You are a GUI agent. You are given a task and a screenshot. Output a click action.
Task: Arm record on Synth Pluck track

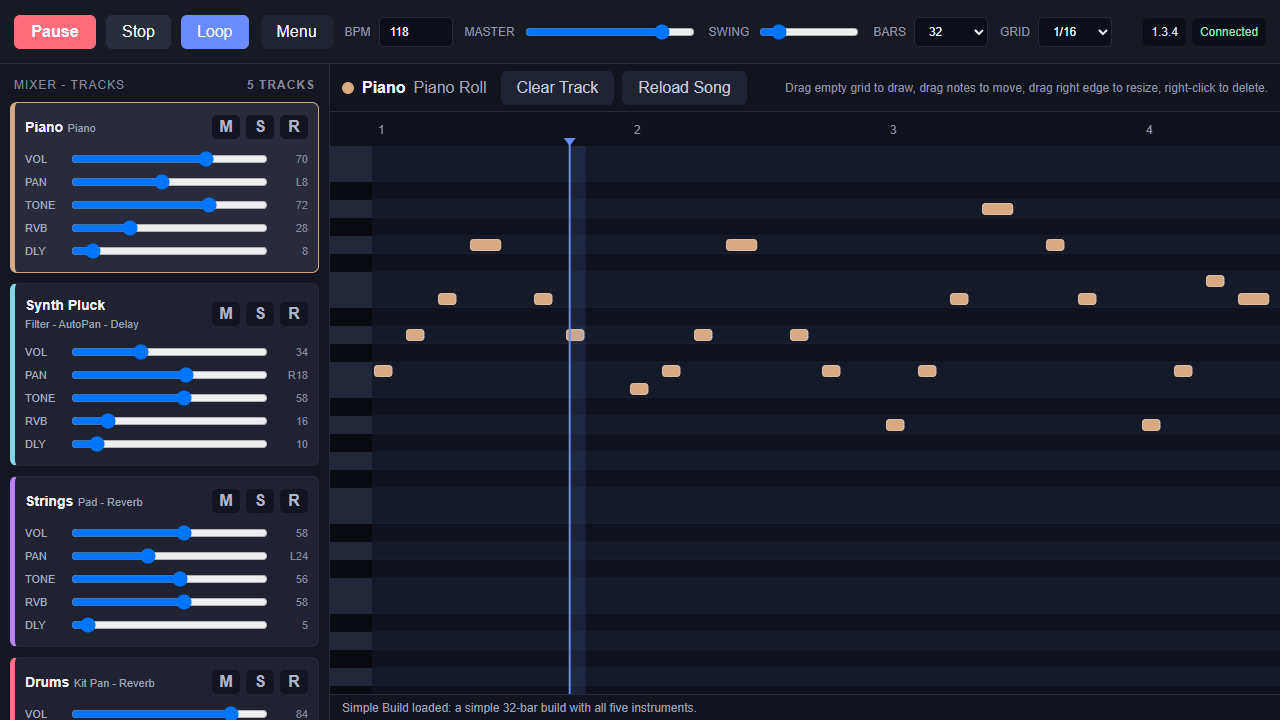point(294,313)
